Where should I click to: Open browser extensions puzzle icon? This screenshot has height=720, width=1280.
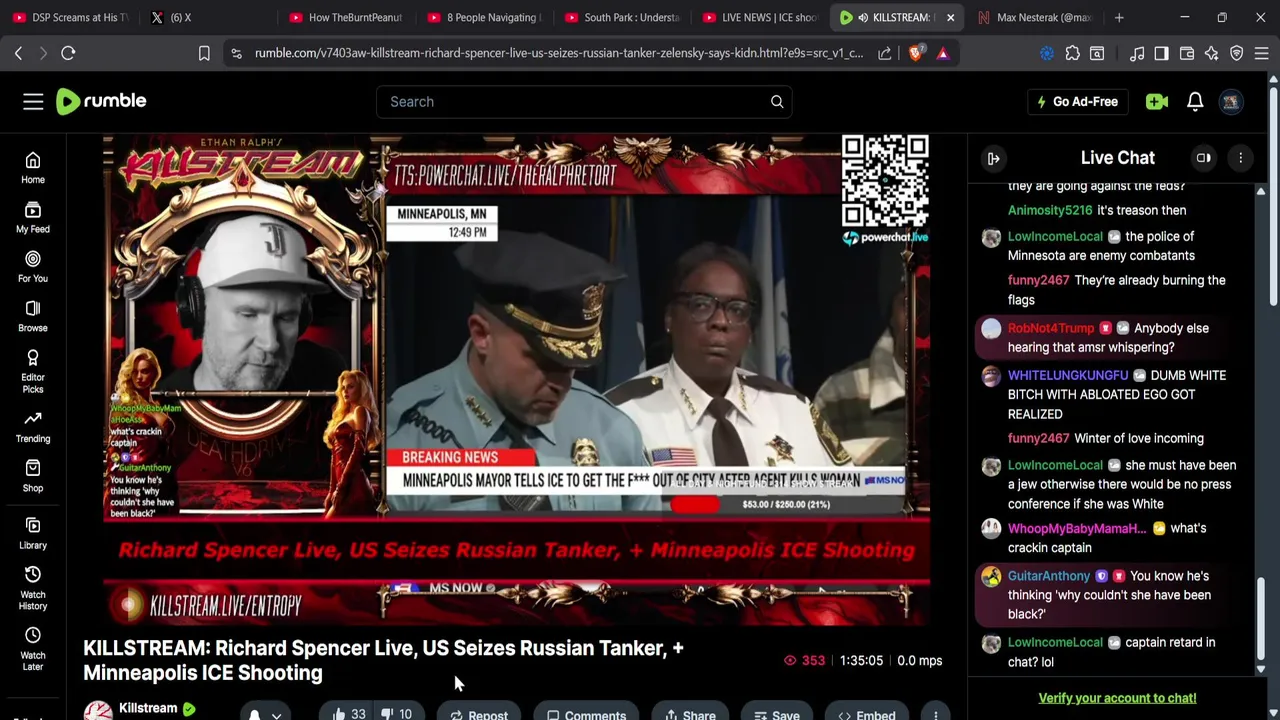pos(1072,53)
